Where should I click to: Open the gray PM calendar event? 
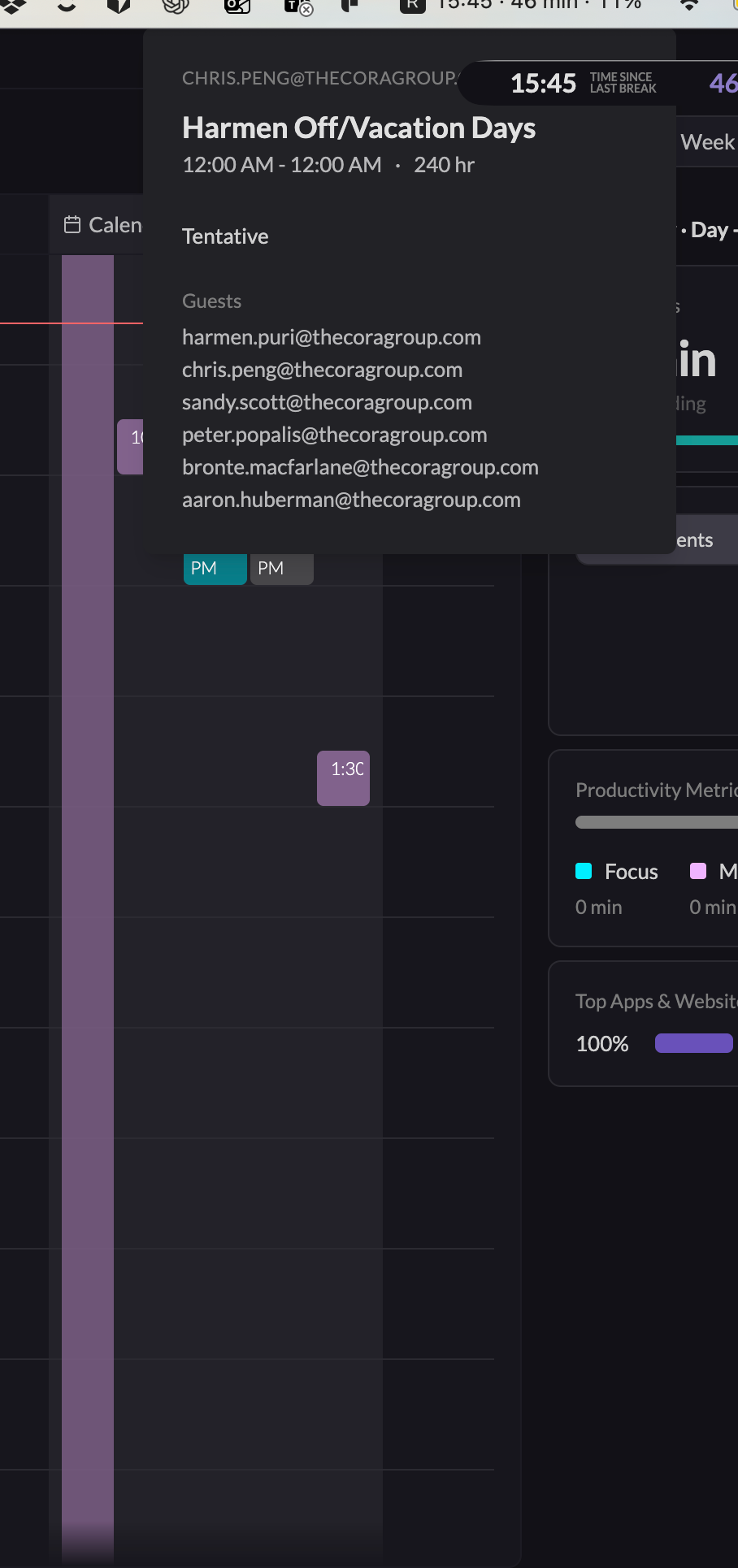[x=281, y=569]
